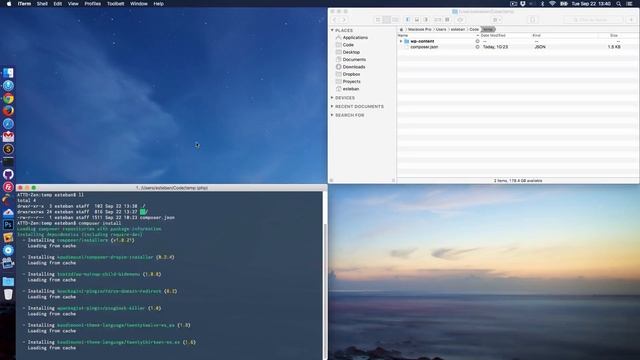This screenshot has height=360, width=640.
Task: Switch file browser to icon view
Action: pyautogui.click(x=378, y=20)
